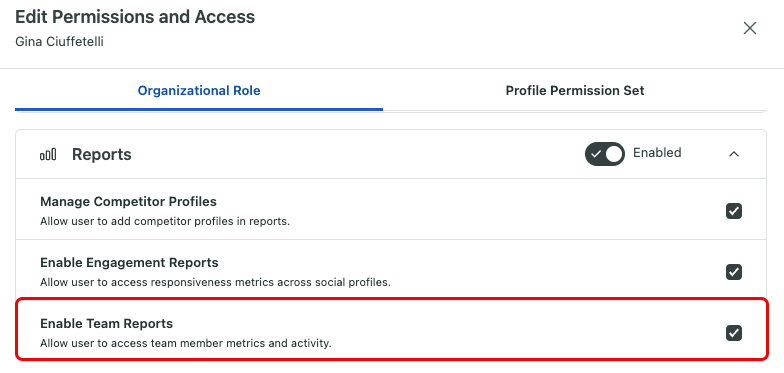Image resolution: width=784 pixels, height=373 pixels.
Task: Uncheck Enable Engagement Reports checkbox
Action: [734, 272]
